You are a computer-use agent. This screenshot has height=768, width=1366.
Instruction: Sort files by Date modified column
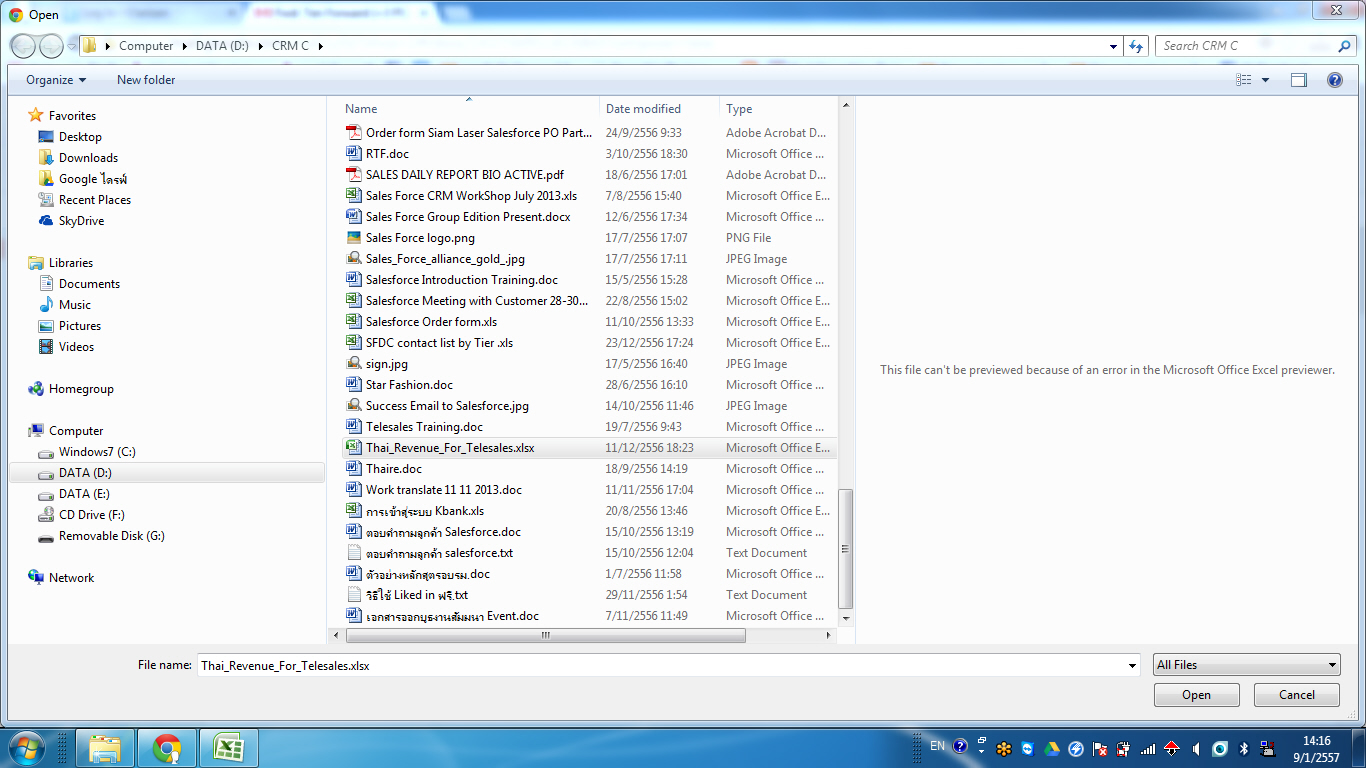click(x=643, y=109)
